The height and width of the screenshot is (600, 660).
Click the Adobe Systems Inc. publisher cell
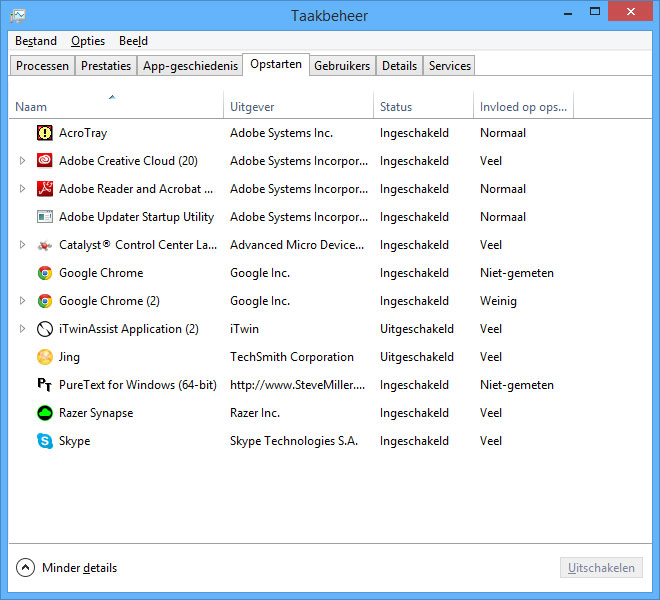[281, 133]
